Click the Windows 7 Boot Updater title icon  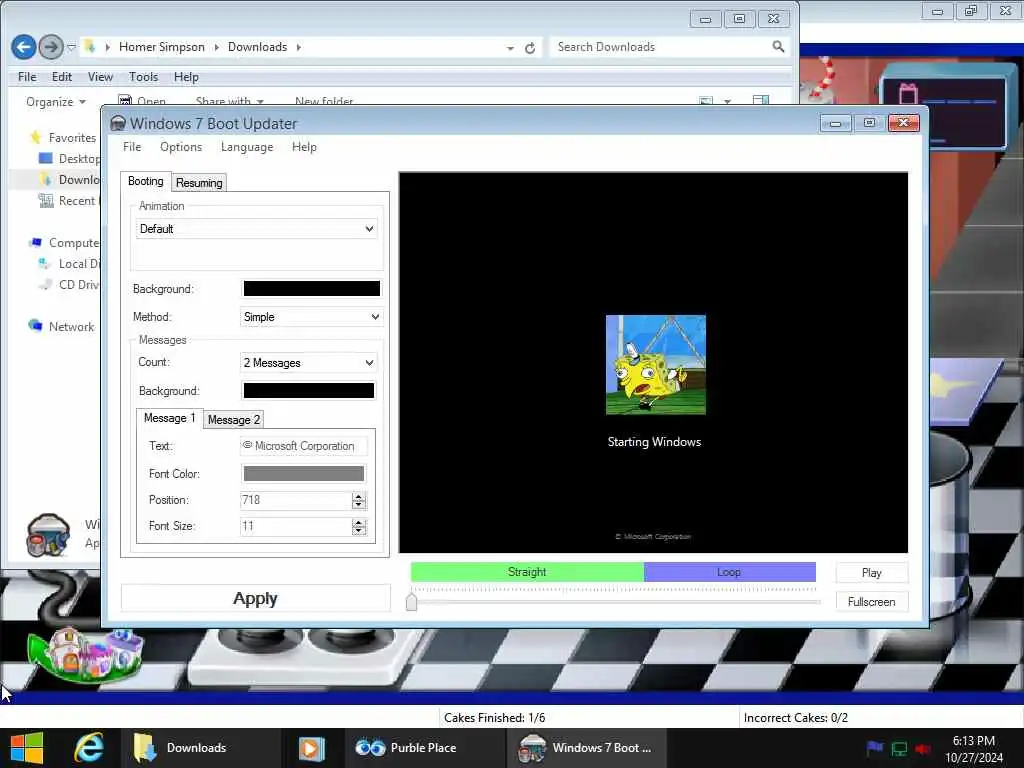click(118, 123)
